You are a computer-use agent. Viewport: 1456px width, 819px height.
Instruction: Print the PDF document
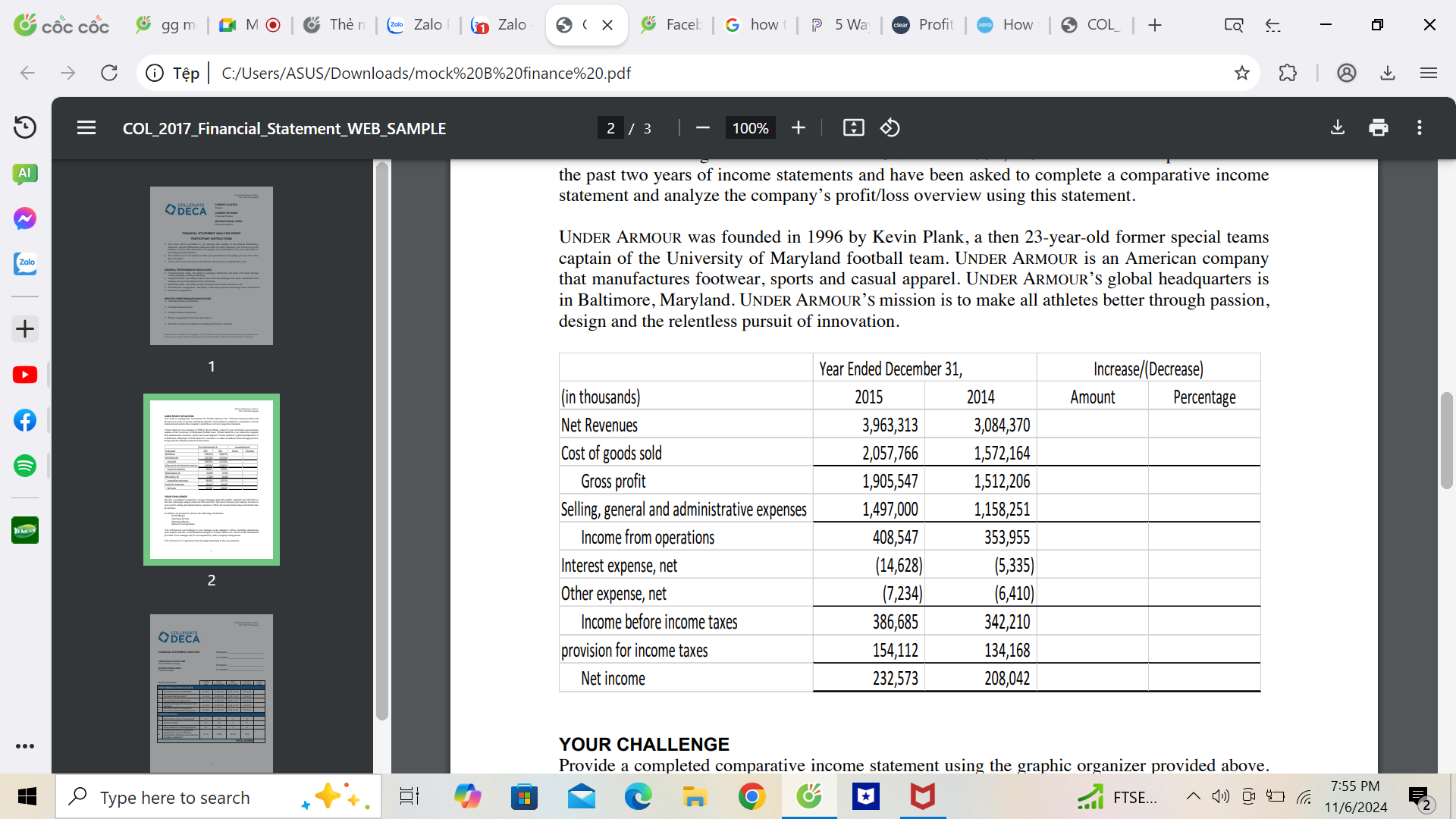(1379, 127)
